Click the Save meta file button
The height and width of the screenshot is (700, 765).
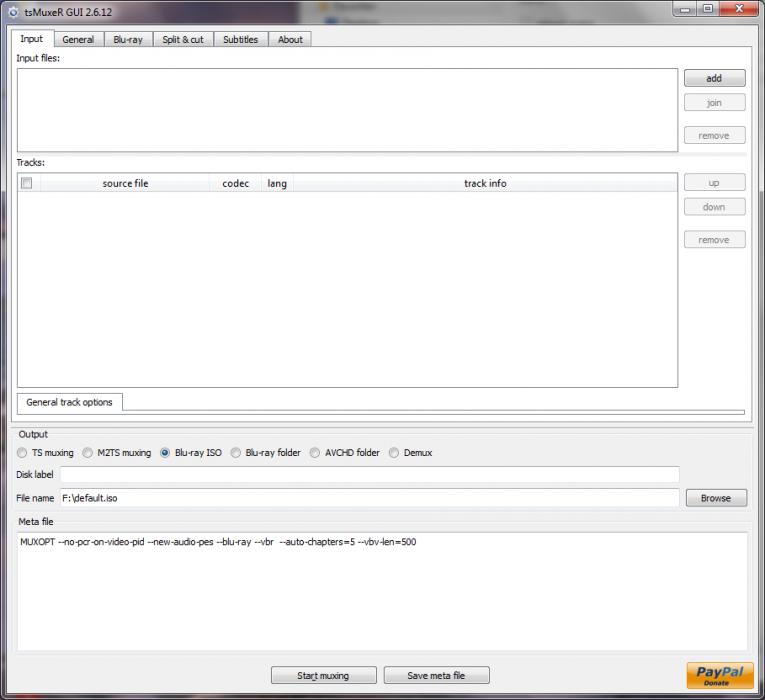coord(437,676)
